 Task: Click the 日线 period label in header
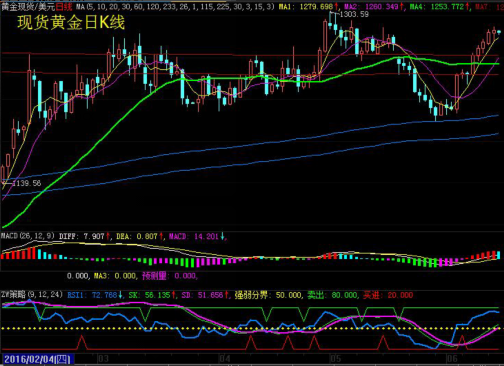(x=64, y=6)
